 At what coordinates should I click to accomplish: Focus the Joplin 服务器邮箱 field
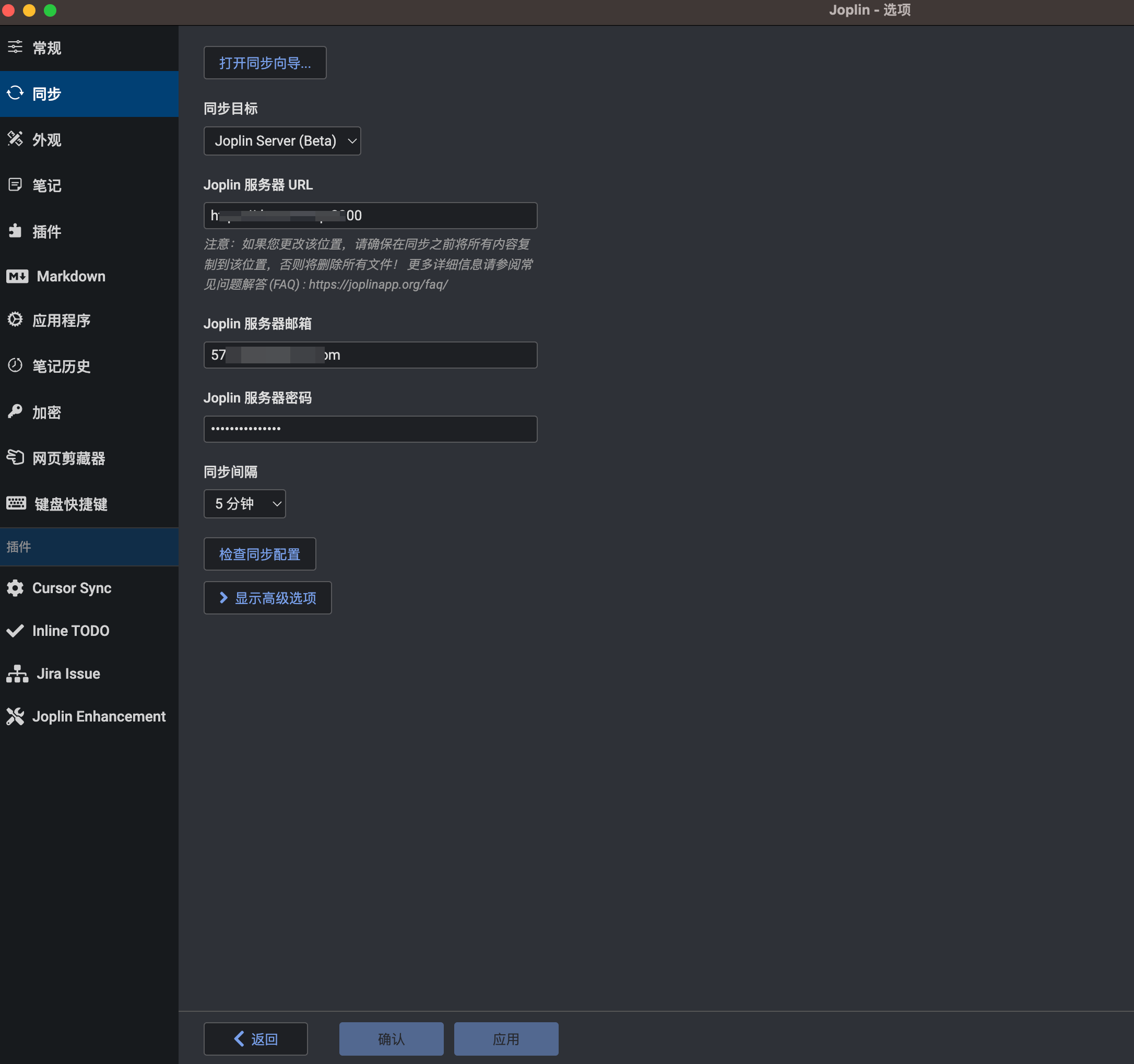coord(370,355)
